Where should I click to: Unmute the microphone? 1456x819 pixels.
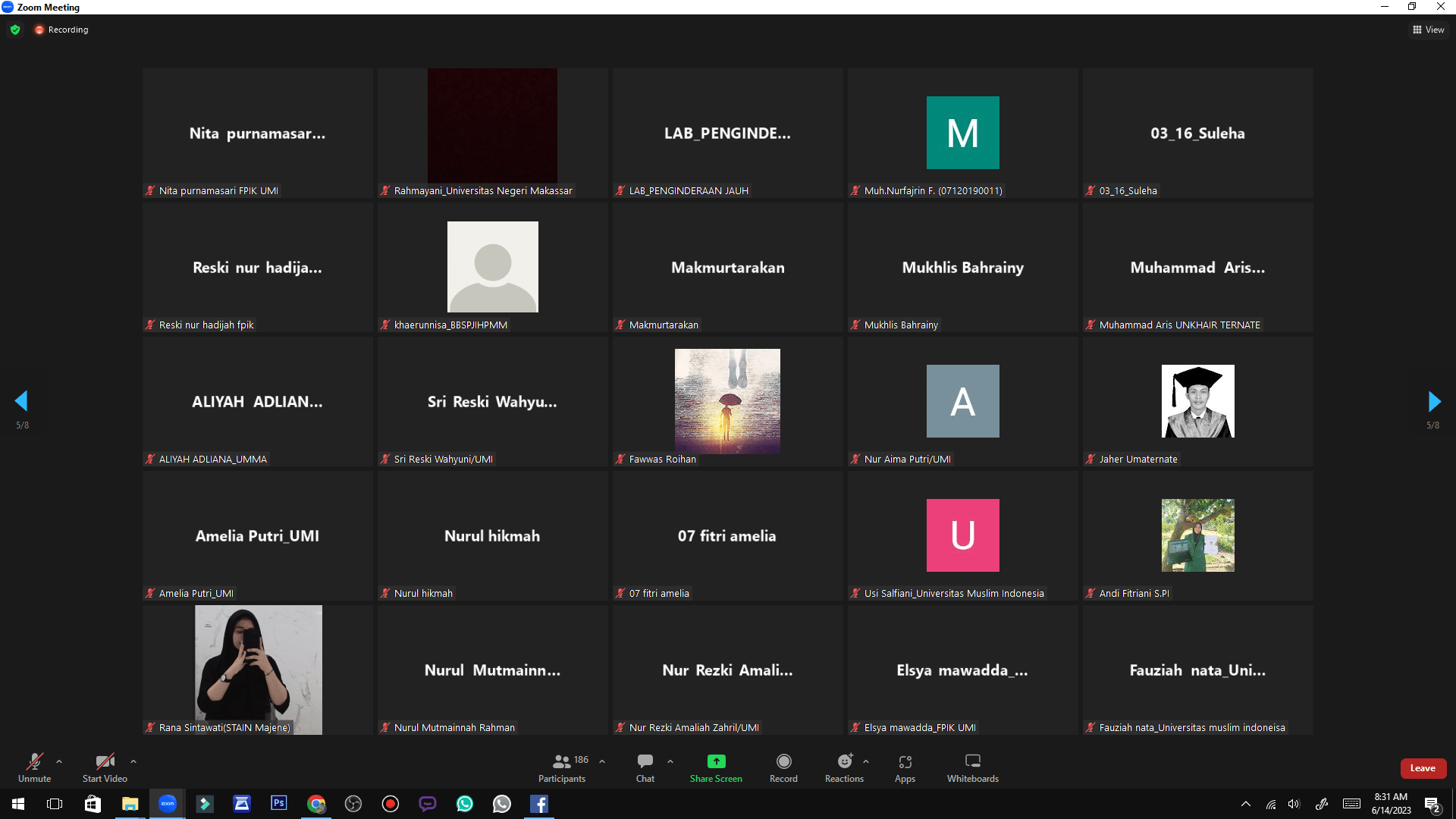(34, 761)
